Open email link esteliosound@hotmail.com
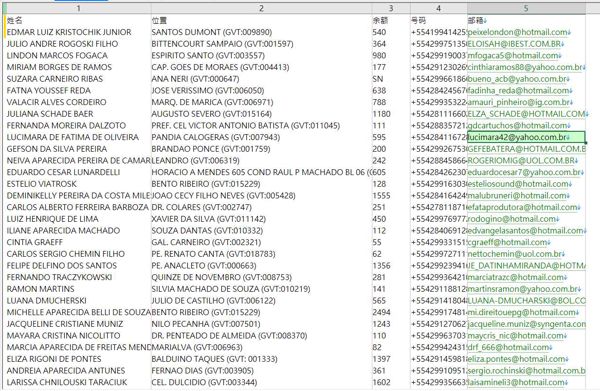This screenshot has width=600, height=391. (x=518, y=184)
